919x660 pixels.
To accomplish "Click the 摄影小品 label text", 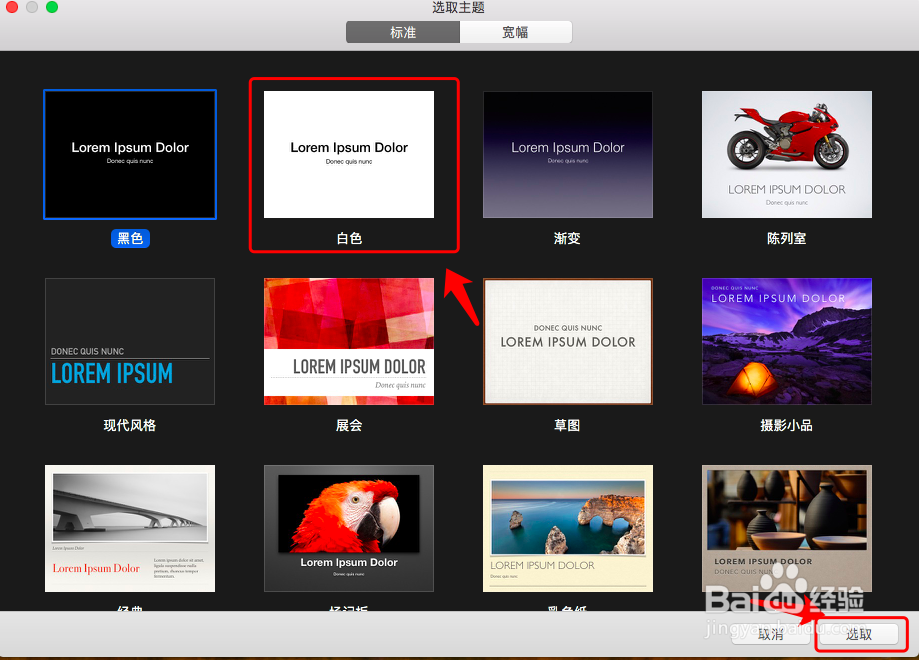I will 787,426.
